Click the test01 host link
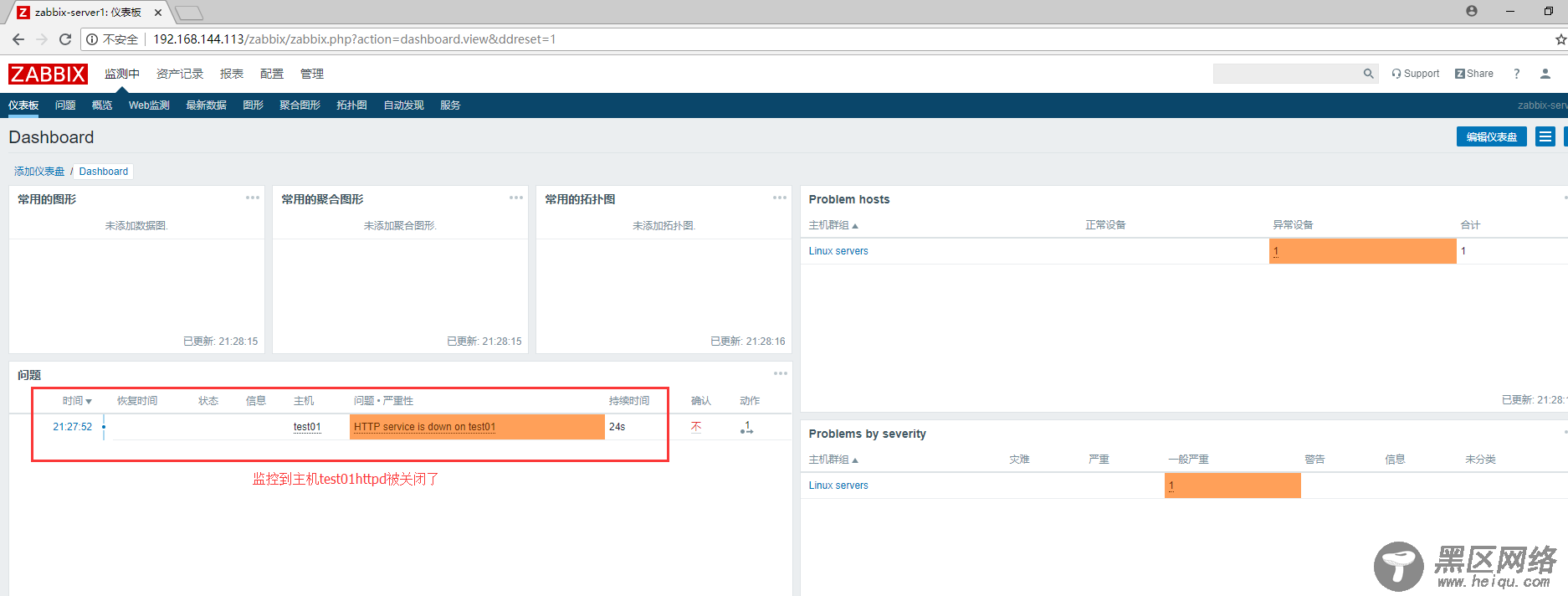The image size is (1568, 596). coord(307,427)
